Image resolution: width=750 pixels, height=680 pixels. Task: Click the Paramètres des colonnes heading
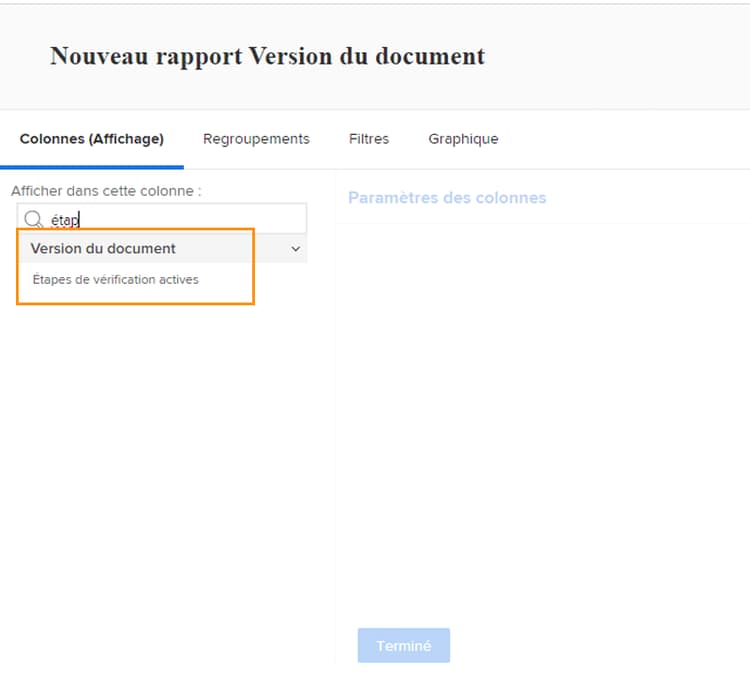click(x=447, y=198)
